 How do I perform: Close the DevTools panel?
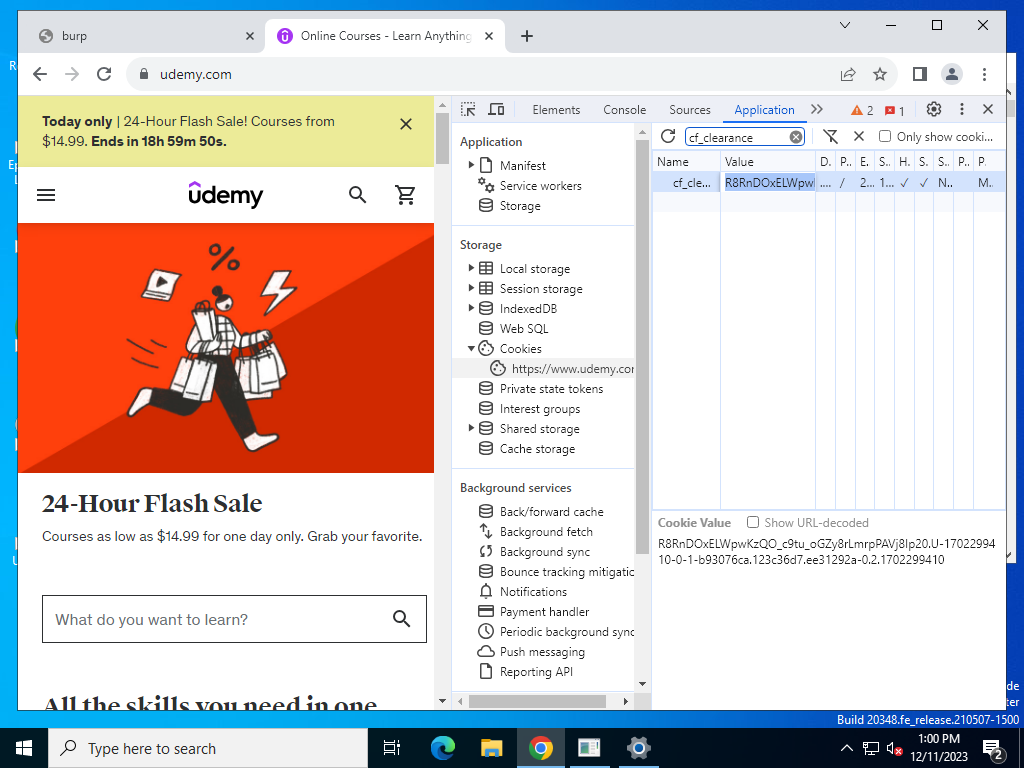988,109
